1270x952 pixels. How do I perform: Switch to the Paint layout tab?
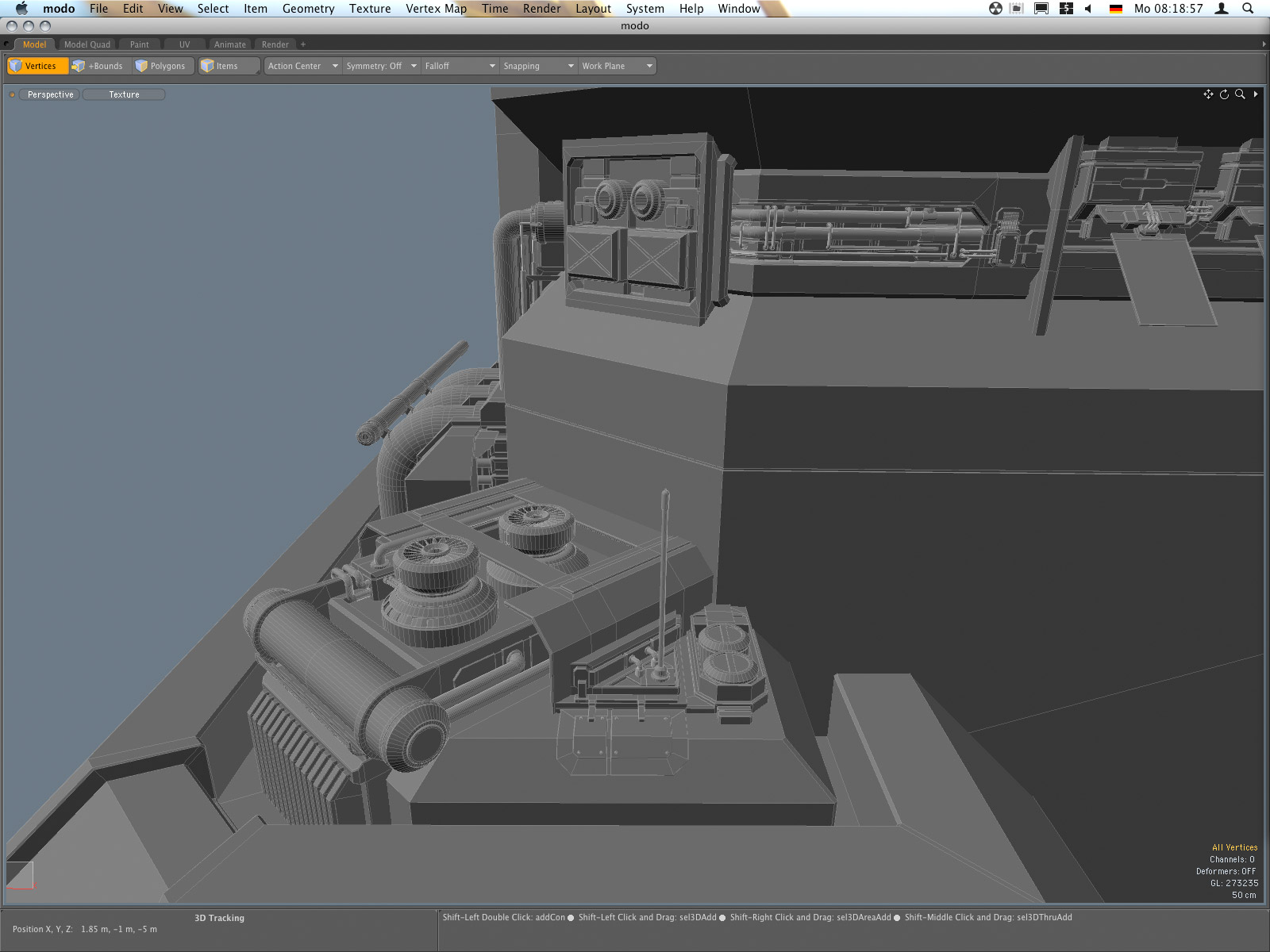pyautogui.click(x=140, y=44)
